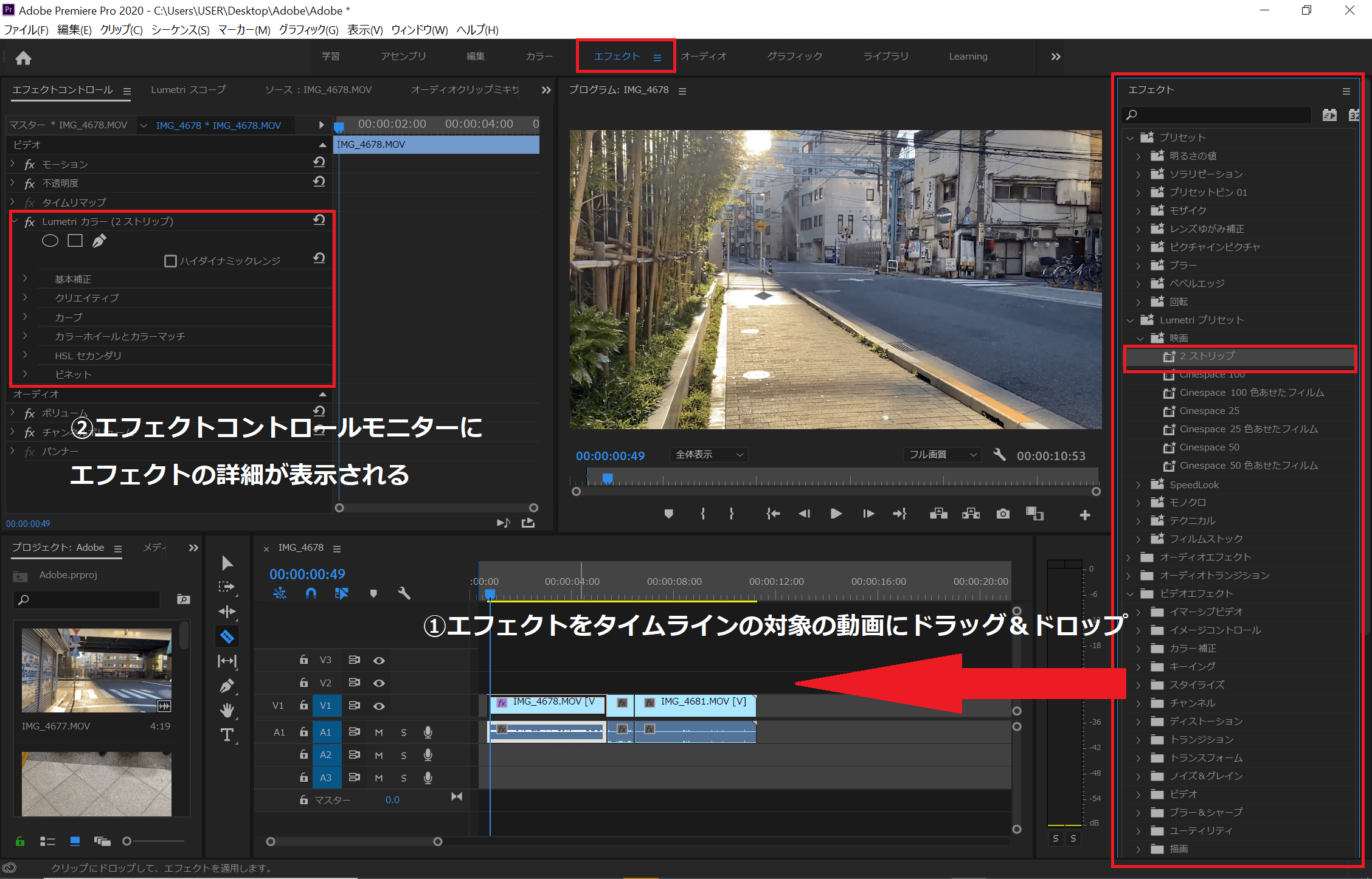The image size is (1372, 879).
Task: Open ウィンドウ(W) menu
Action: pyautogui.click(x=420, y=30)
